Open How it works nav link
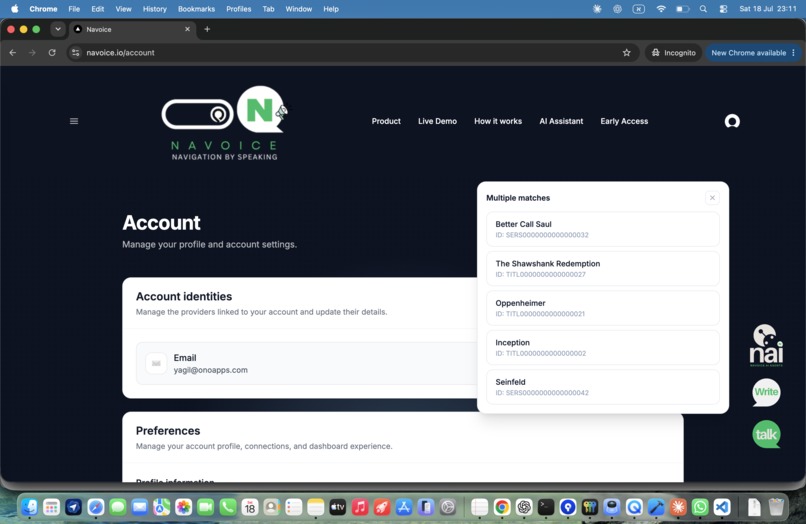The height and width of the screenshot is (524, 806). click(x=498, y=121)
